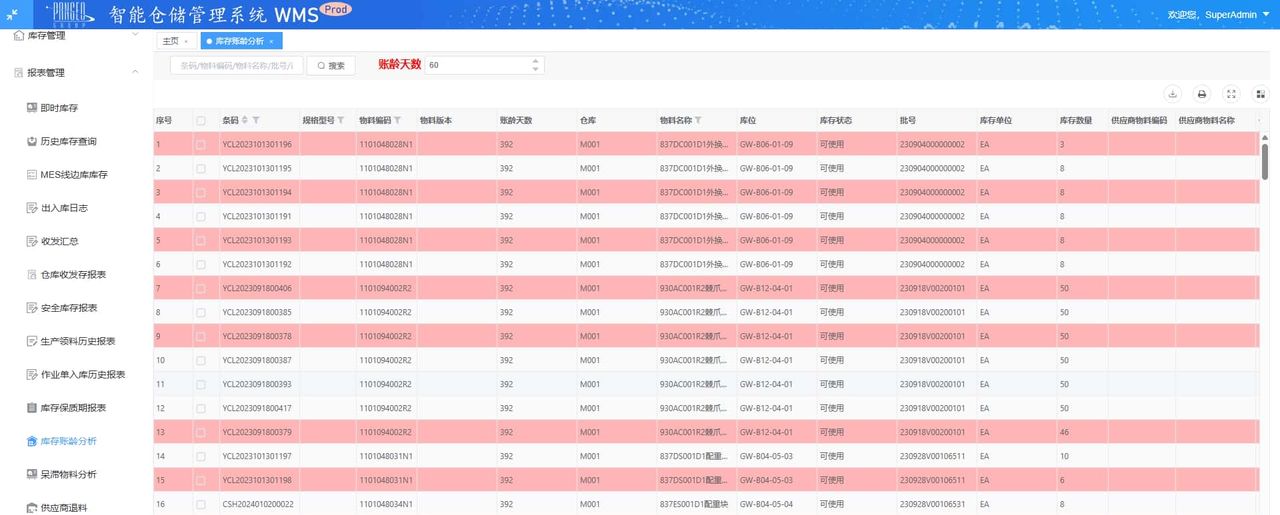Sort table by 条码 column arrows
This screenshot has width=1280, height=515.
(245, 120)
